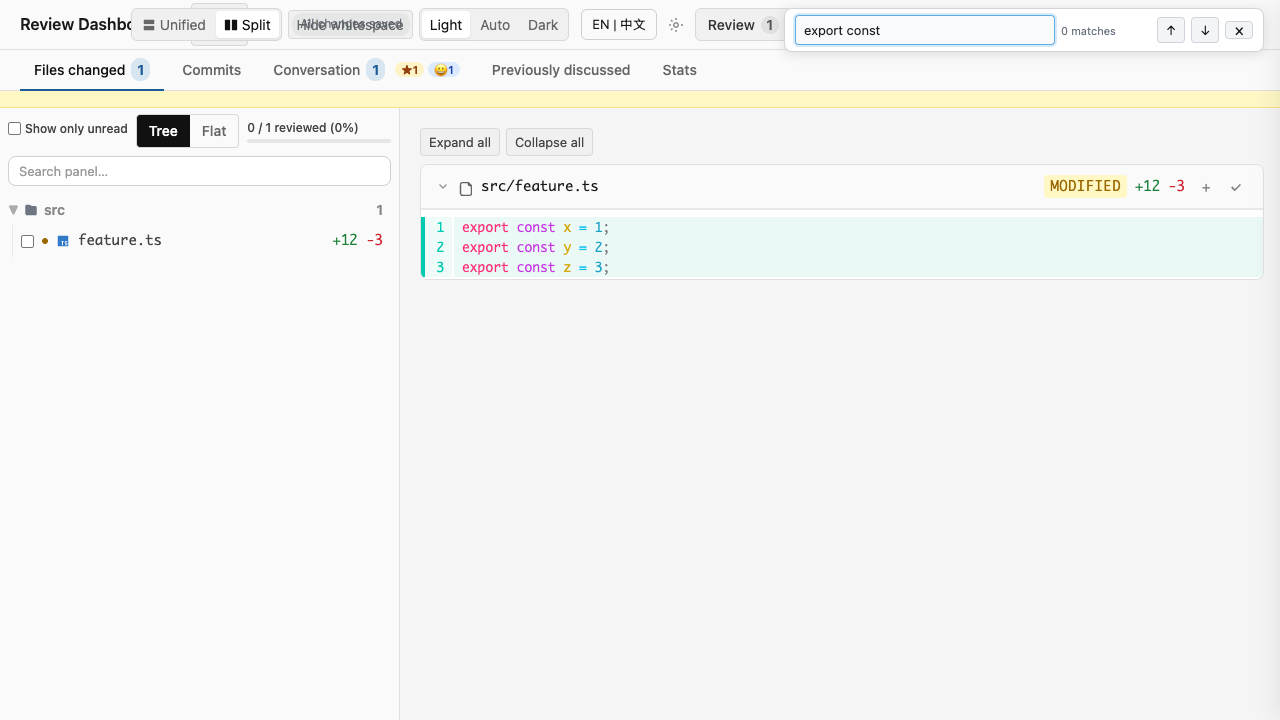Enable Show only unread checkbox

(x=15, y=129)
